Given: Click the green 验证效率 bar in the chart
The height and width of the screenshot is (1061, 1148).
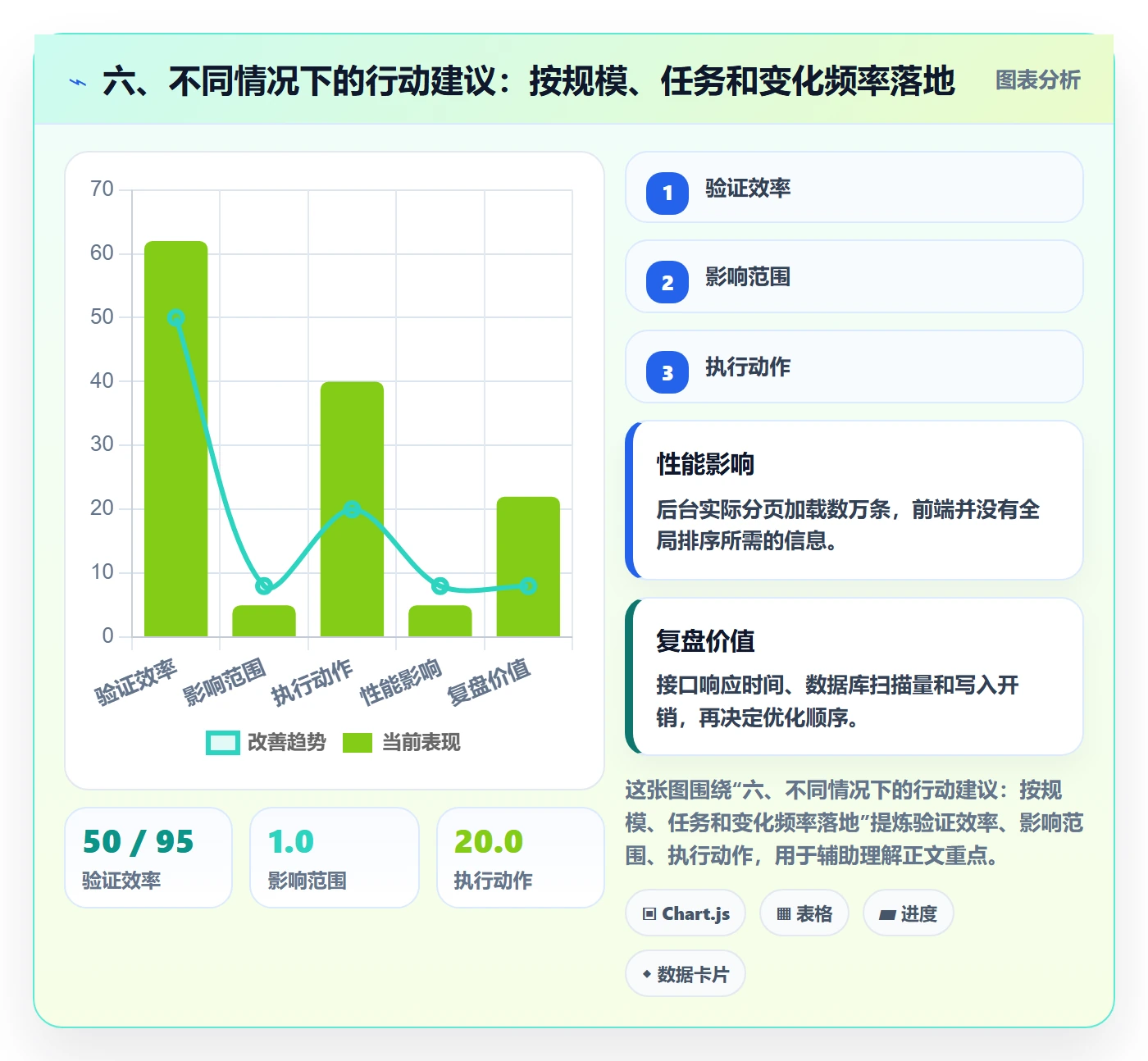Looking at the screenshot, I should 176,439.
